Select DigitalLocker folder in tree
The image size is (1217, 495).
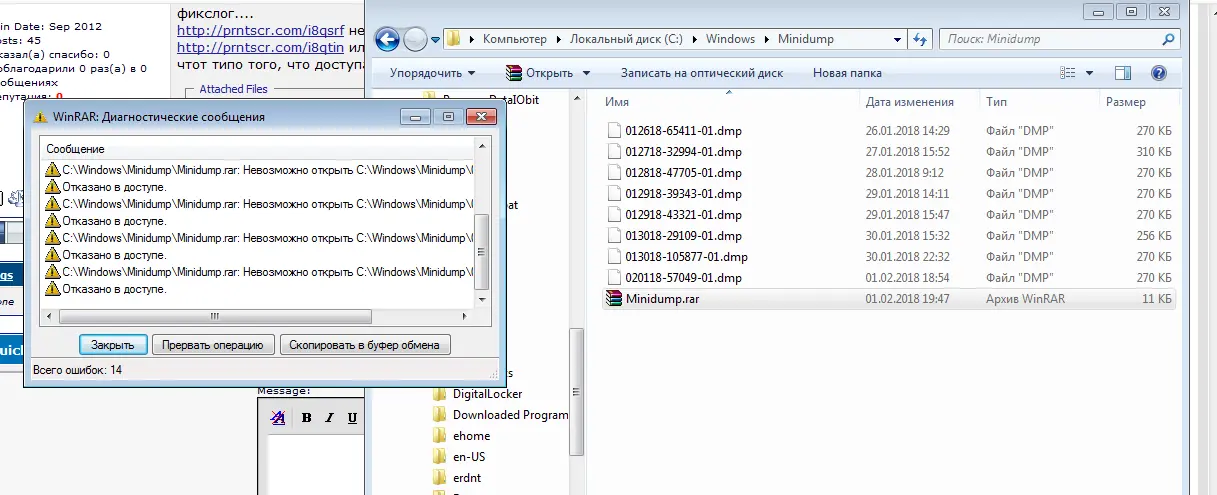[x=487, y=394]
